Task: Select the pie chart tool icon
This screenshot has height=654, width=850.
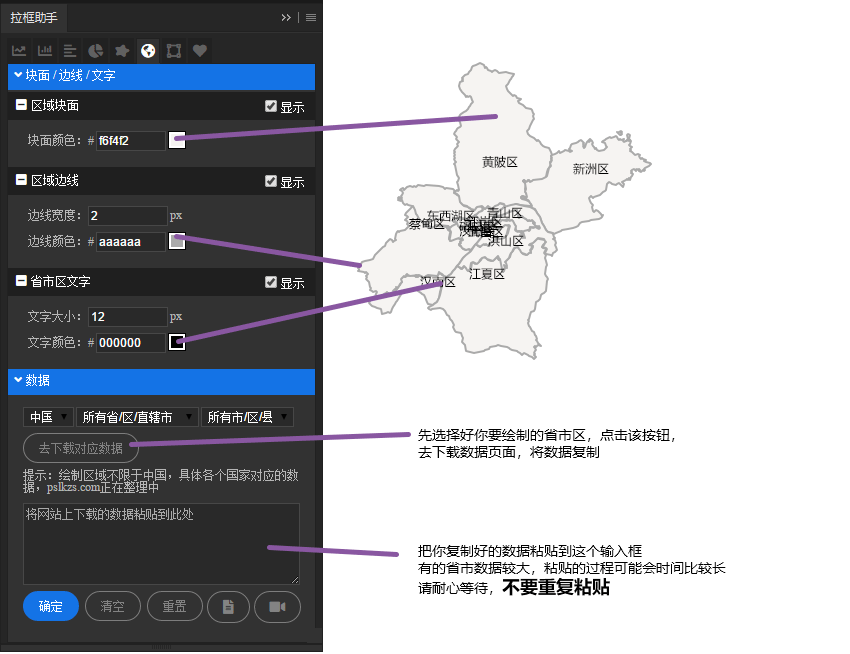Action: coord(96,50)
